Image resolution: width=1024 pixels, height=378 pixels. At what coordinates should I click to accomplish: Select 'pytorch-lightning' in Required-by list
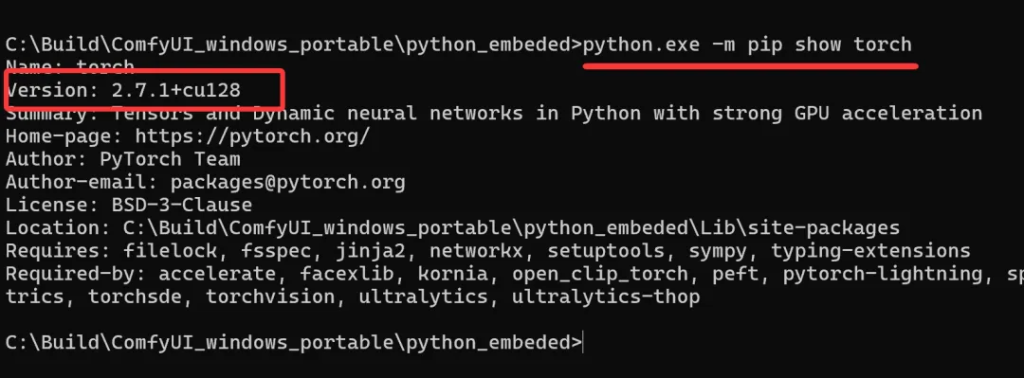click(x=883, y=274)
